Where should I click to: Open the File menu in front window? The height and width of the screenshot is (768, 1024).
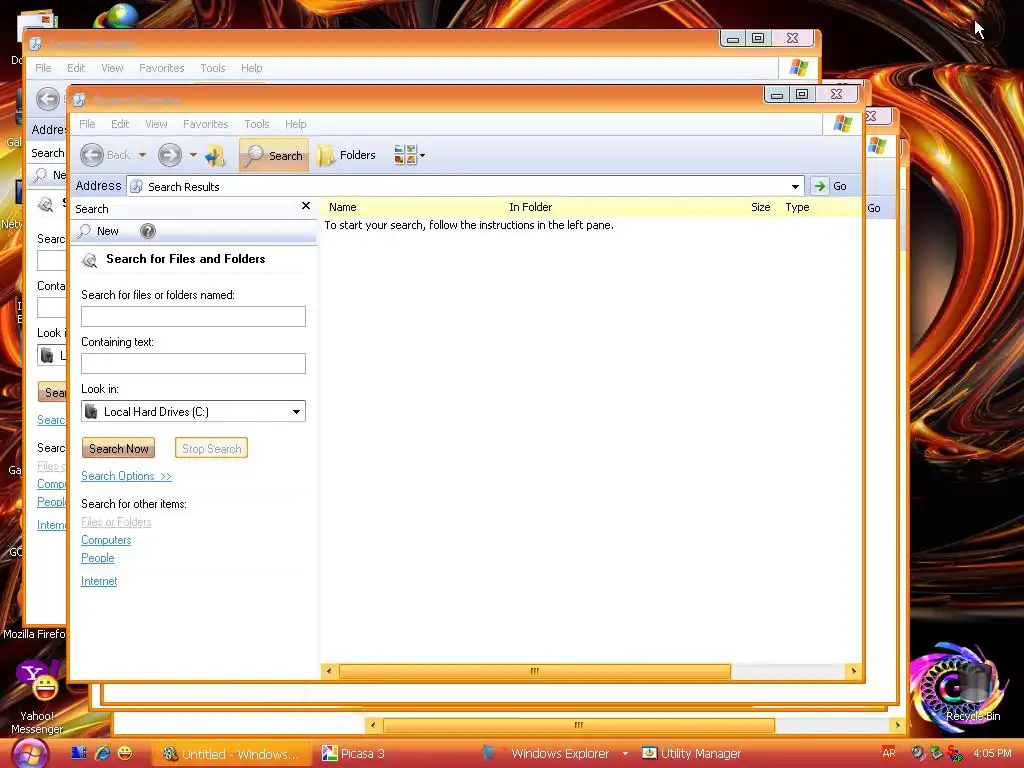pyautogui.click(x=87, y=124)
